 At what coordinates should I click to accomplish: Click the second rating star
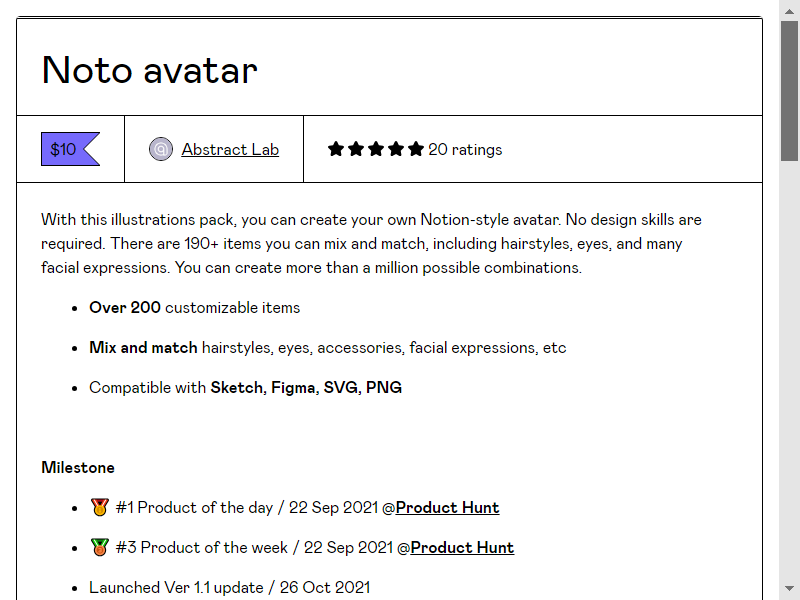pyautogui.click(x=356, y=149)
